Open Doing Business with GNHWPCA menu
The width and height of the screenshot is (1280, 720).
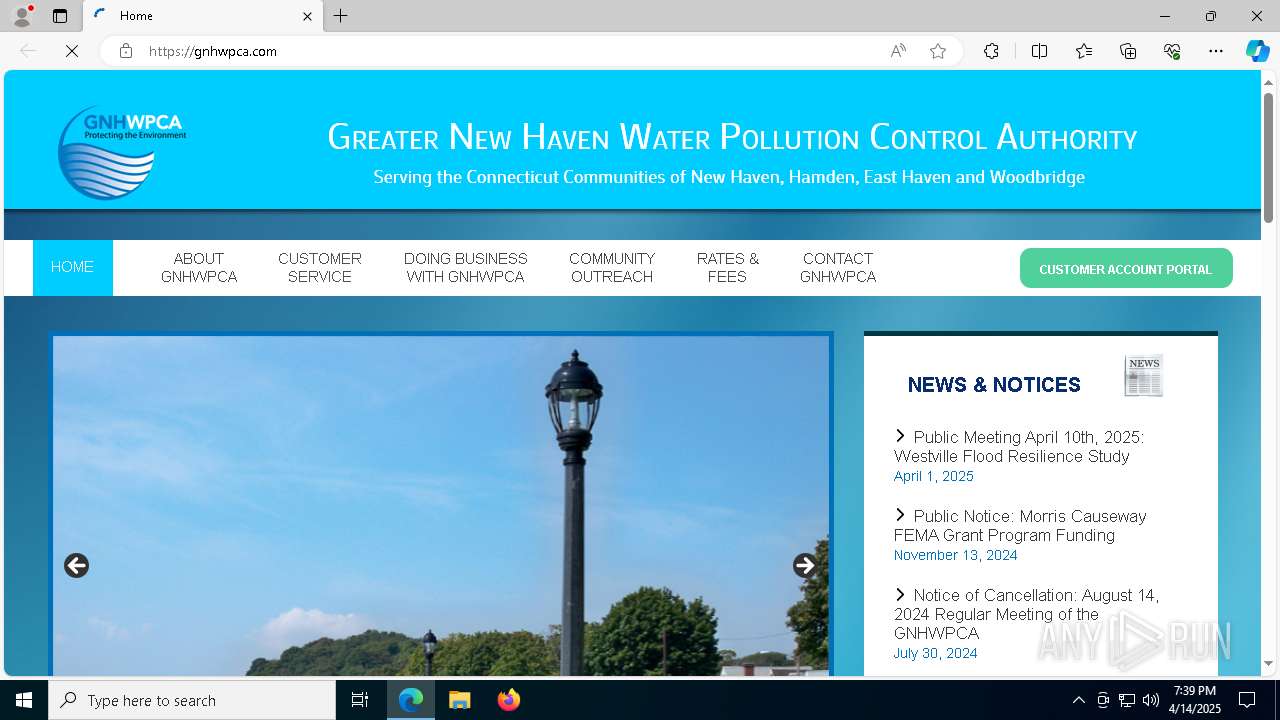[465, 267]
